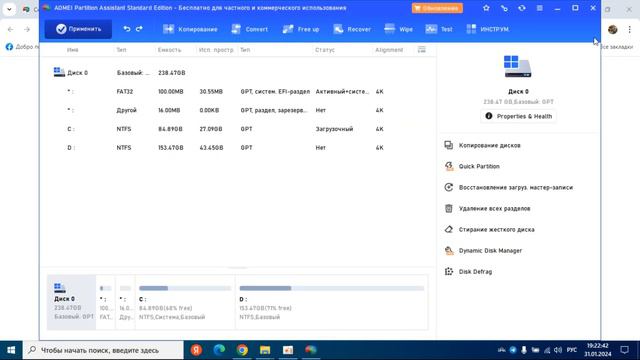
Task: Open the ИНСТРУМ. tools menu
Action: point(488,29)
